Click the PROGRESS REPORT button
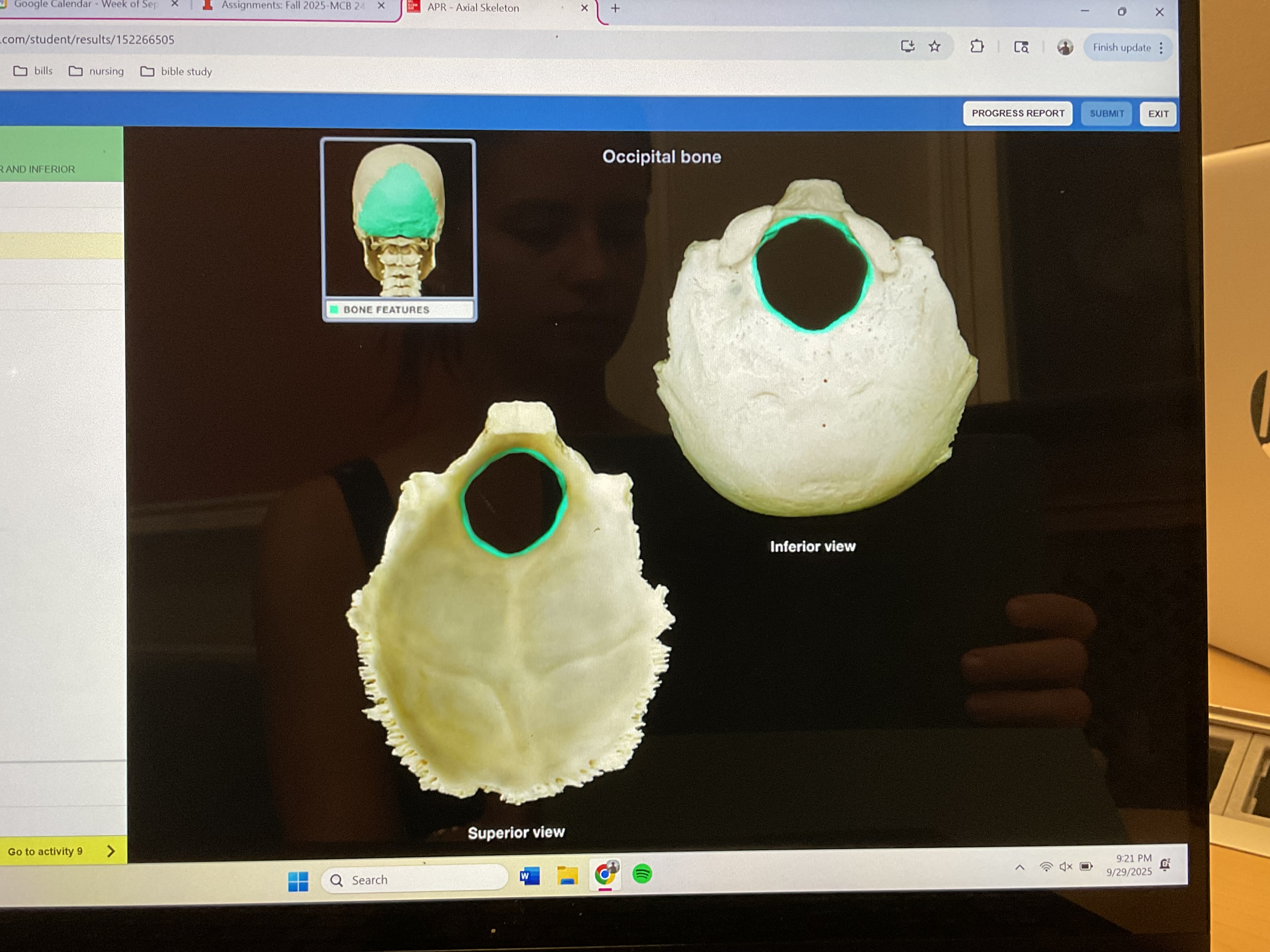Image resolution: width=1270 pixels, height=952 pixels. (1017, 113)
